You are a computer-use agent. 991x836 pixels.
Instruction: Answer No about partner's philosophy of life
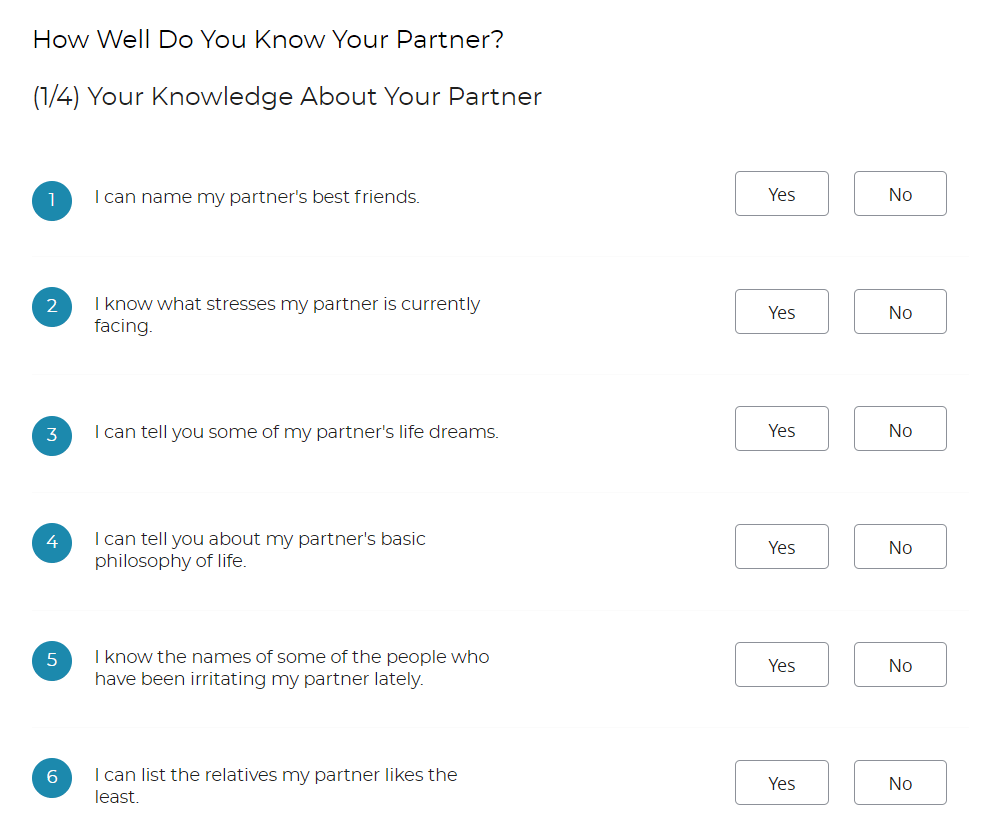[899, 546]
